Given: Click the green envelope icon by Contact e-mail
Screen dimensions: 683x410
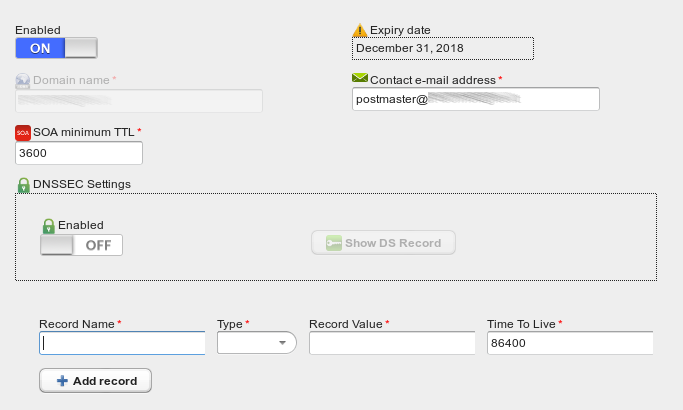Looking at the screenshot, I should coord(360,78).
